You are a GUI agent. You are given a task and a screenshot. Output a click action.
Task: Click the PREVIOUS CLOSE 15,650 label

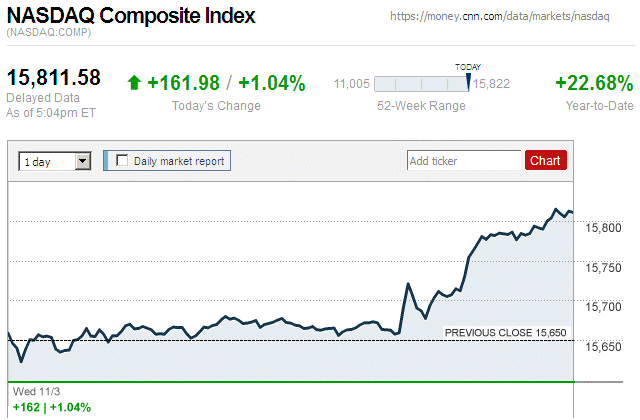click(505, 332)
